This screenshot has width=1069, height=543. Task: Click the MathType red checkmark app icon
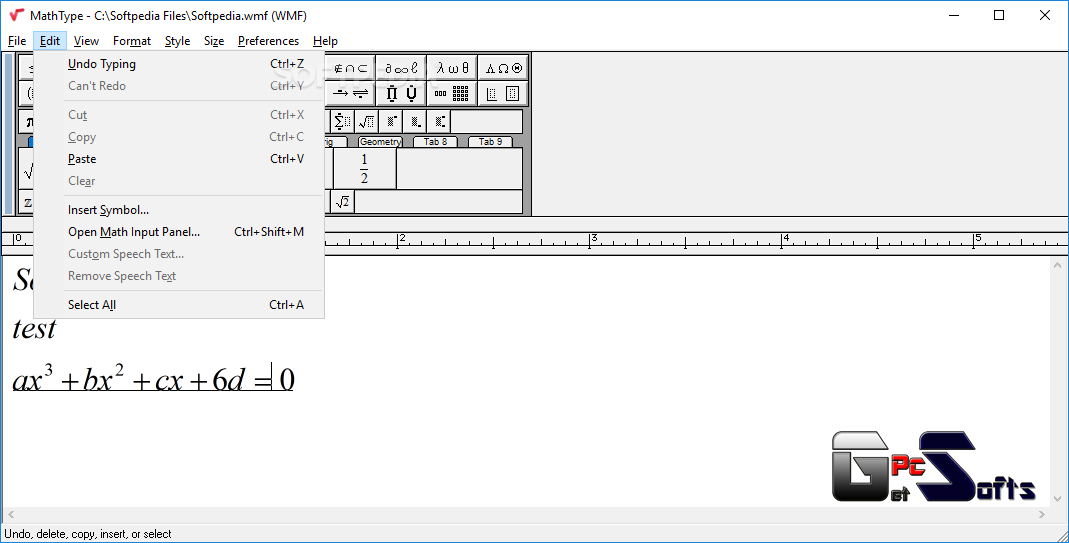16,15
